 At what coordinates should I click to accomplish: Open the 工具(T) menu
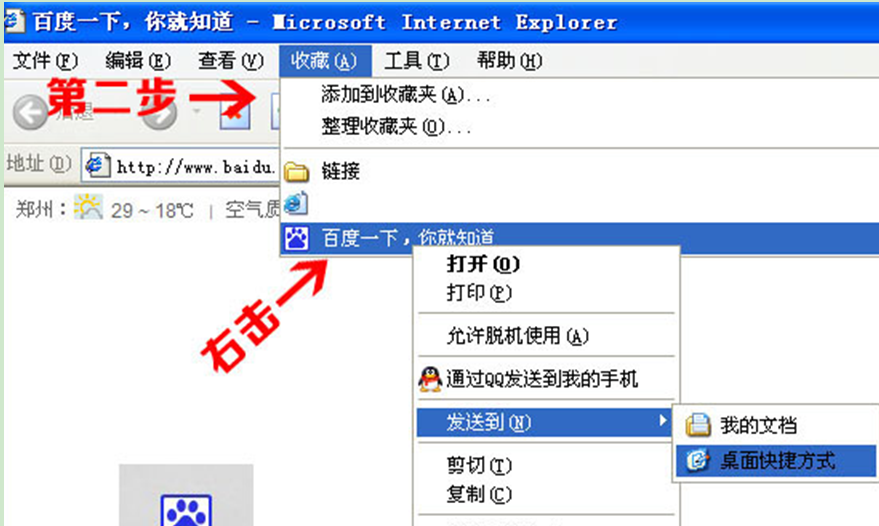click(417, 61)
